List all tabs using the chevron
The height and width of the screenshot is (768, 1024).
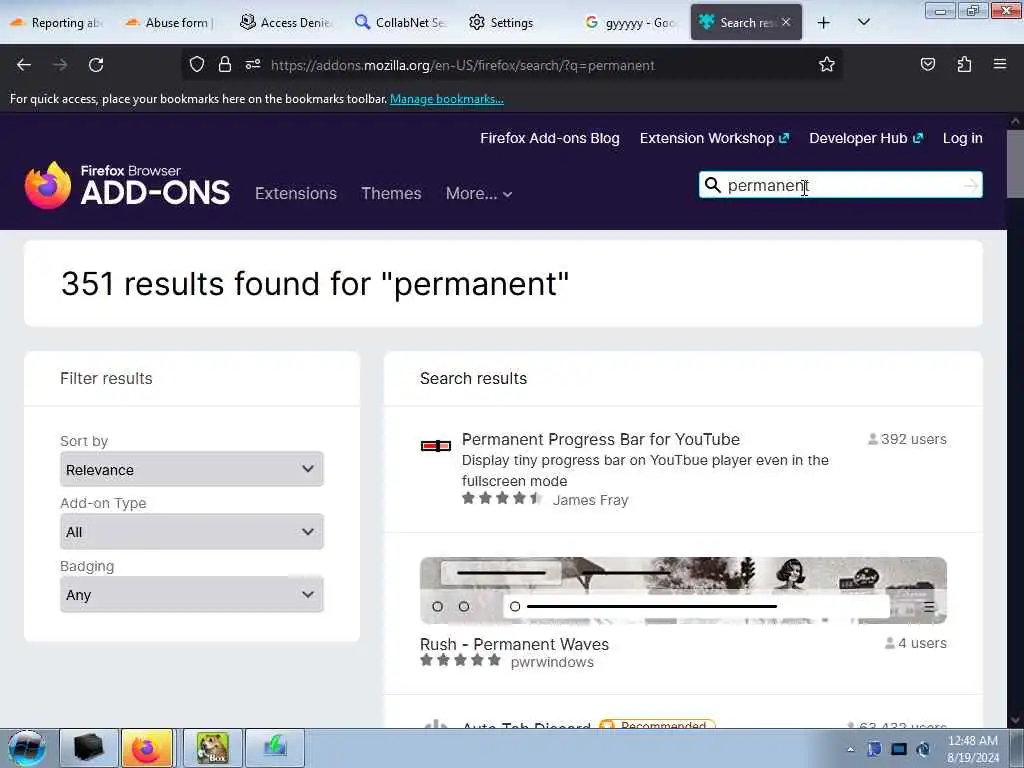863,22
